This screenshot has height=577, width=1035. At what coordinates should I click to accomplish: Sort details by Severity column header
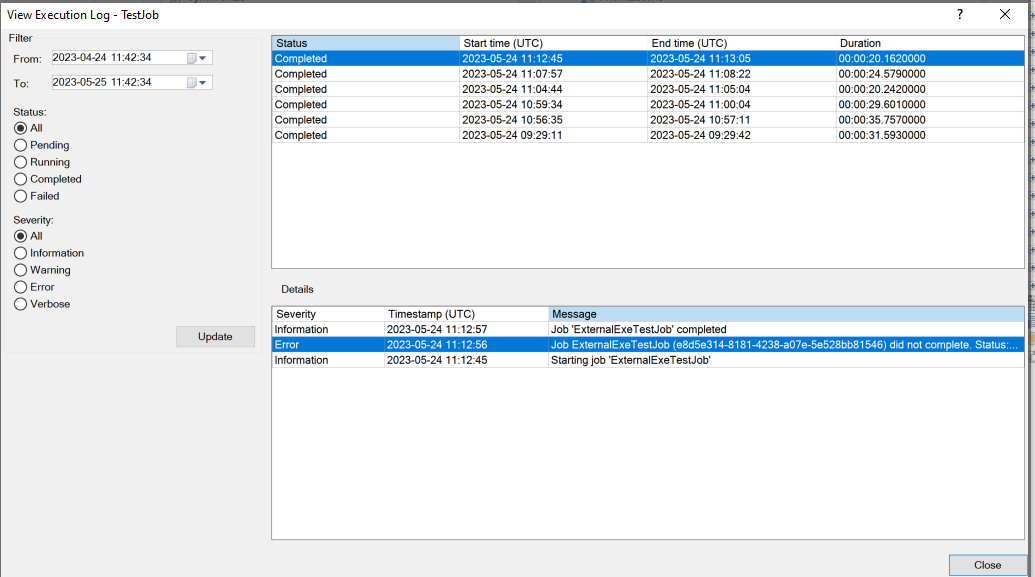click(x=328, y=314)
